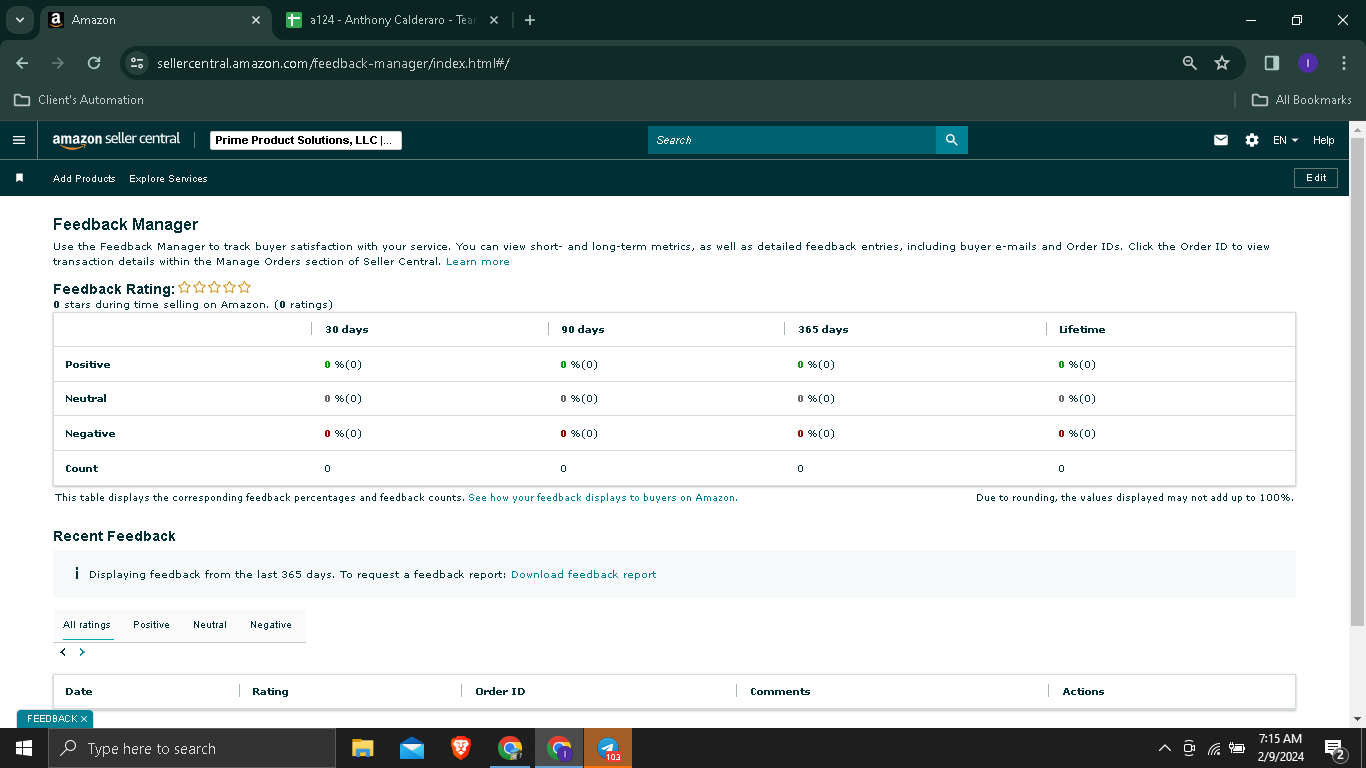Open the tab search dropdown arrow
This screenshot has height=768, width=1366.
19,20
